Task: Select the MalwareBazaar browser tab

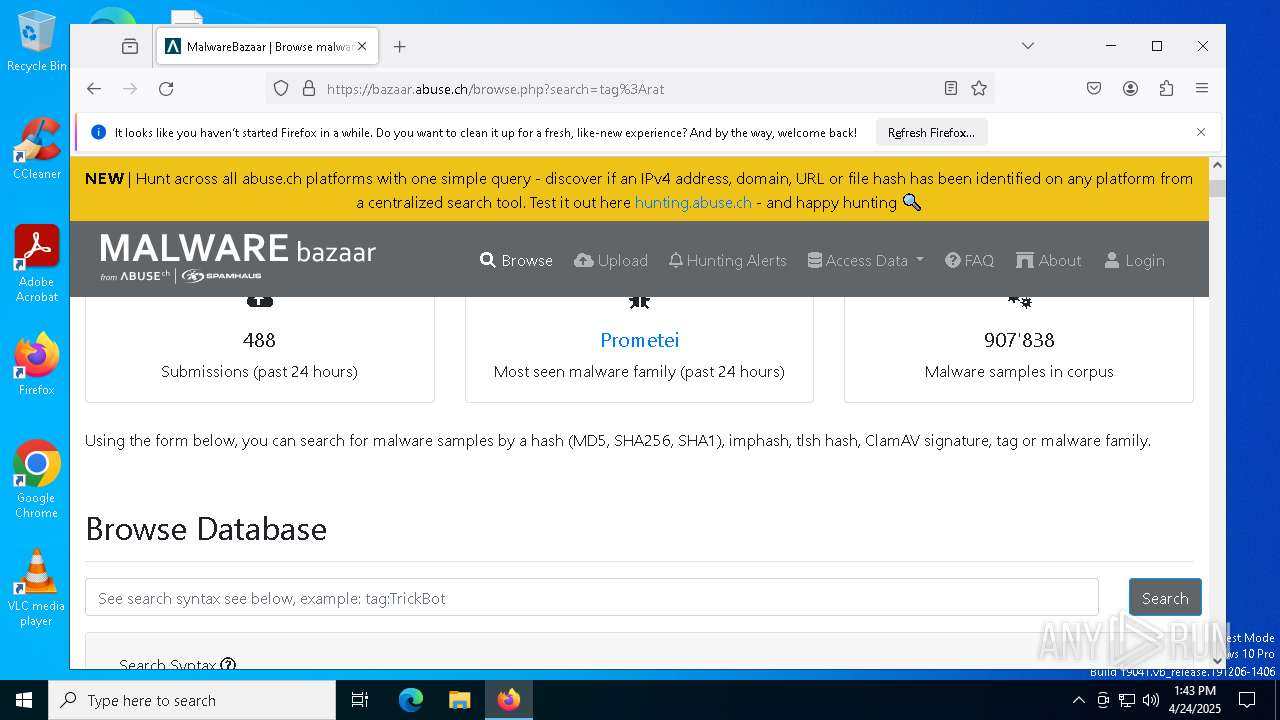Action: pos(267,46)
